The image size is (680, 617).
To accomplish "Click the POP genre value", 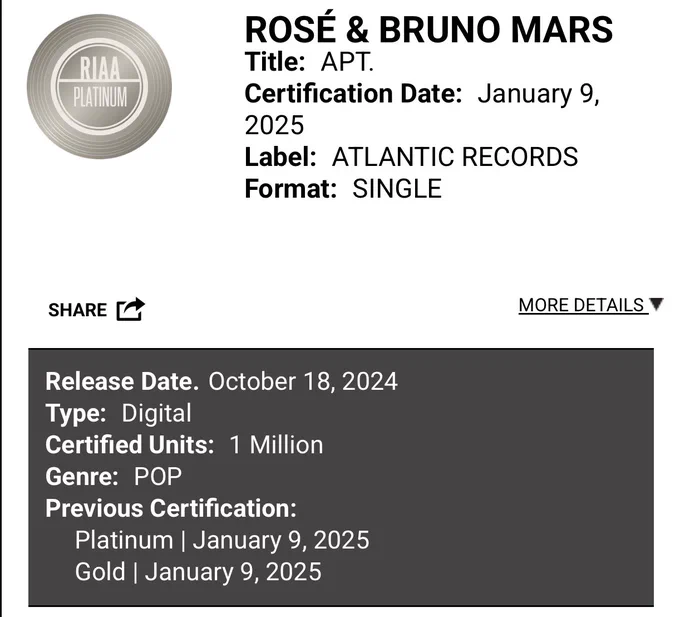I will 158,477.
